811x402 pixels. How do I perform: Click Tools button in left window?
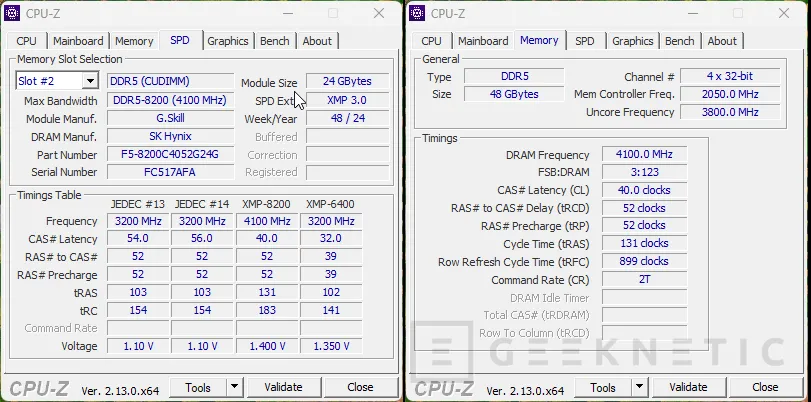click(198, 387)
